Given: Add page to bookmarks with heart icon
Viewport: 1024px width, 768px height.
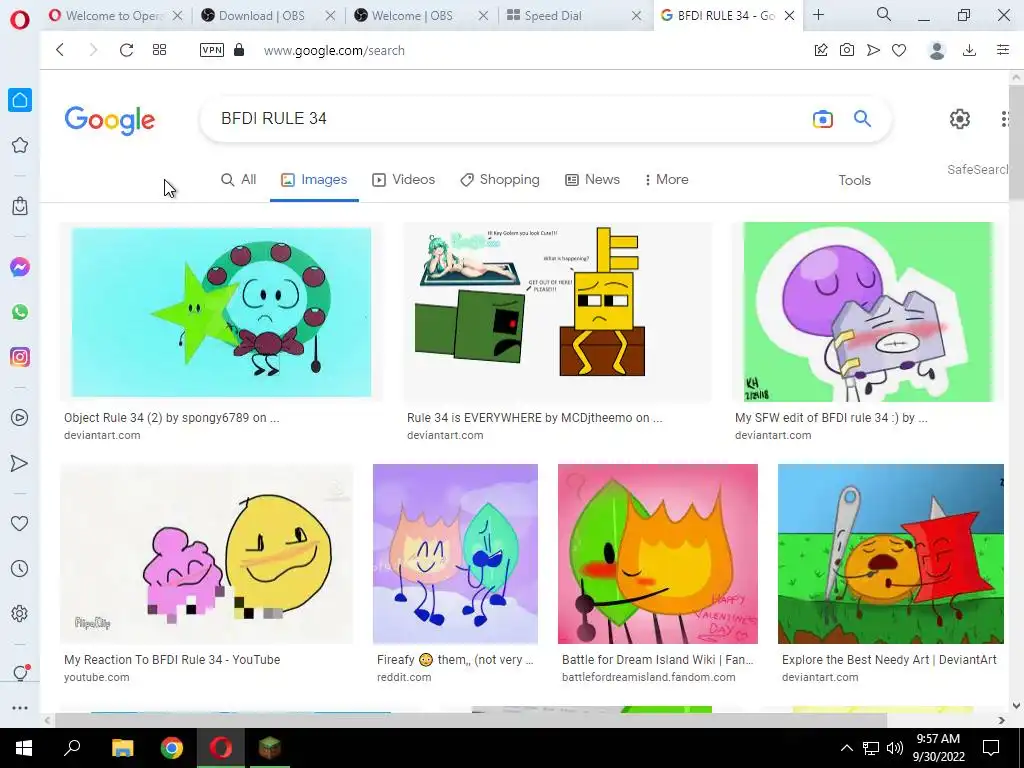Looking at the screenshot, I should (x=899, y=50).
